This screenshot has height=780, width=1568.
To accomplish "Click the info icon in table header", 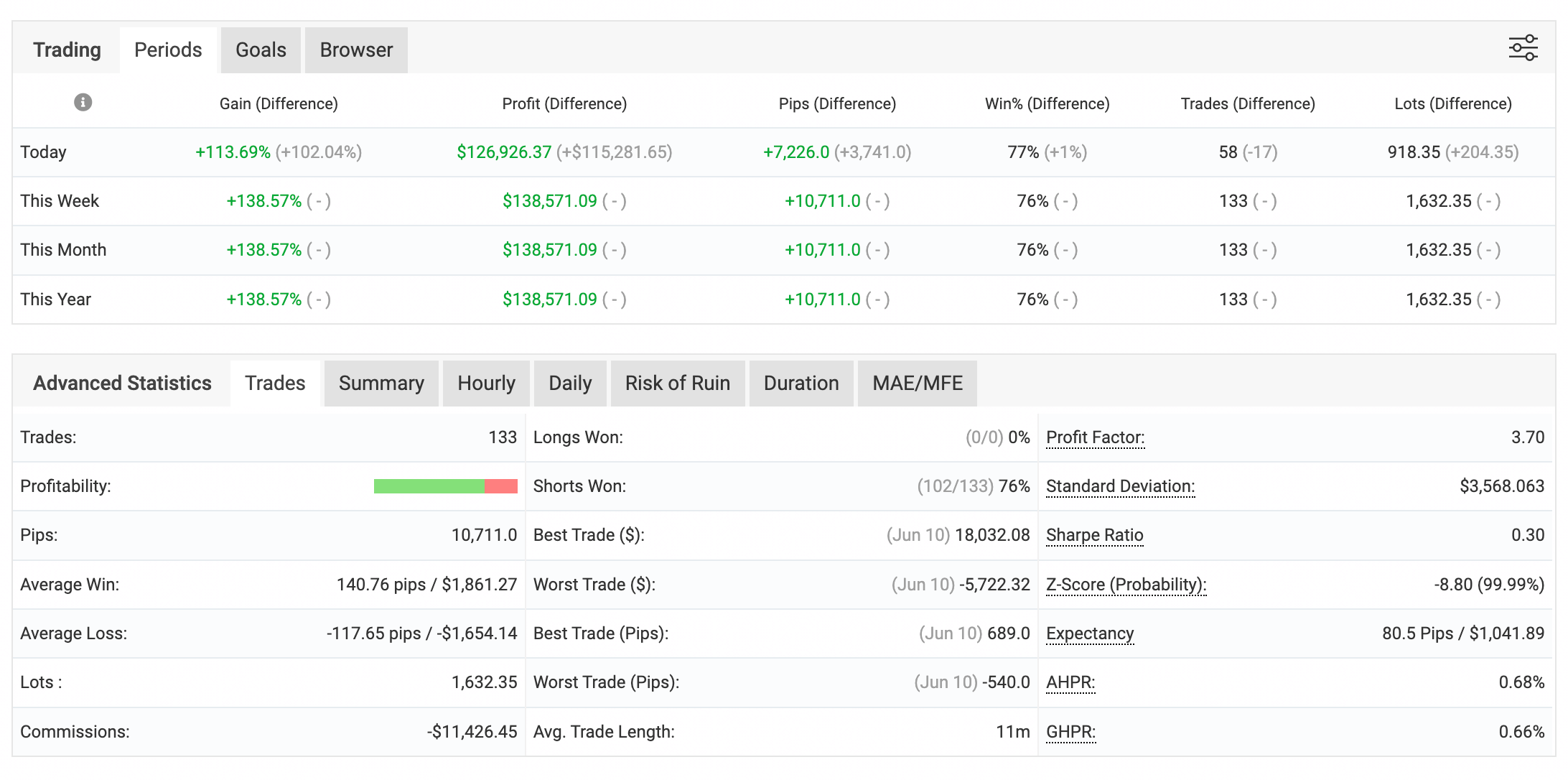I will (83, 103).
